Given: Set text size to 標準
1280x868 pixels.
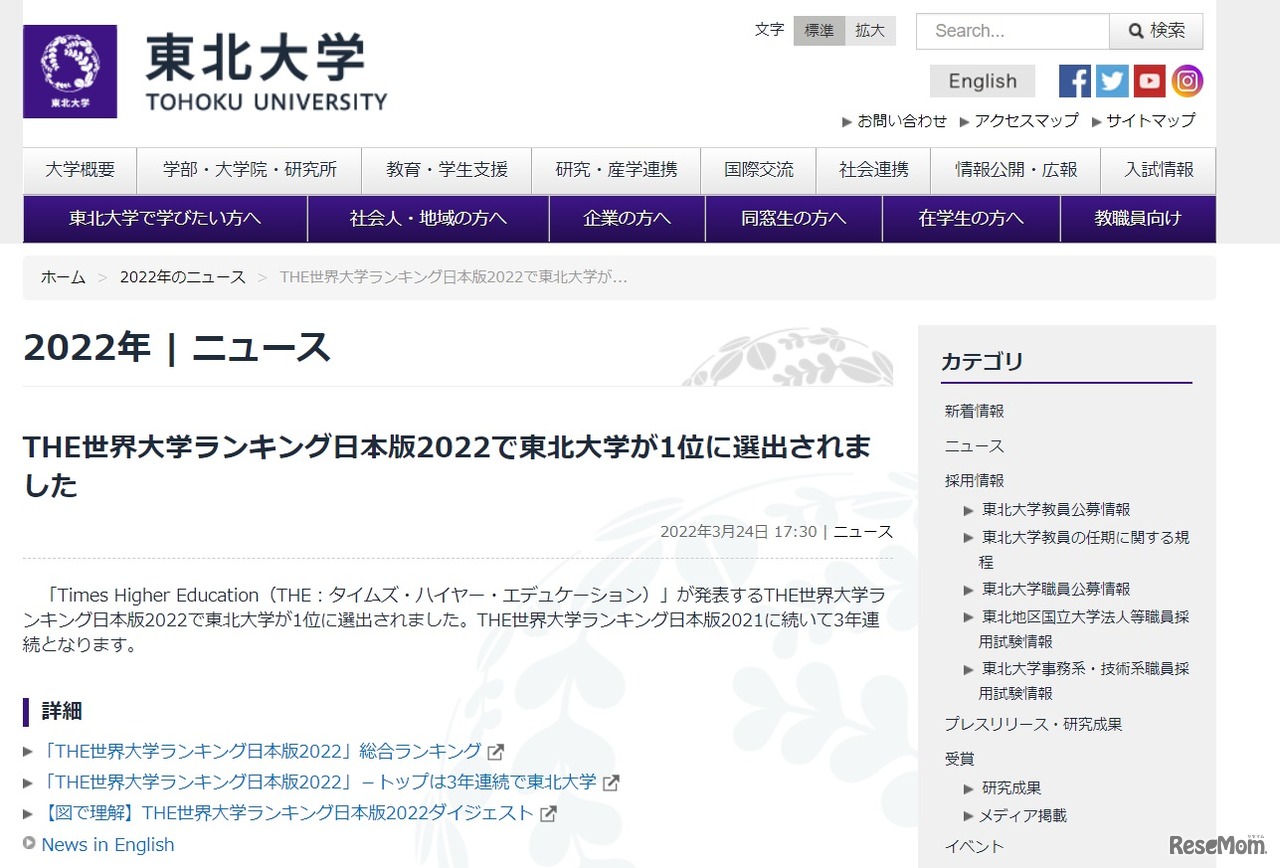Looking at the screenshot, I should [x=819, y=31].
